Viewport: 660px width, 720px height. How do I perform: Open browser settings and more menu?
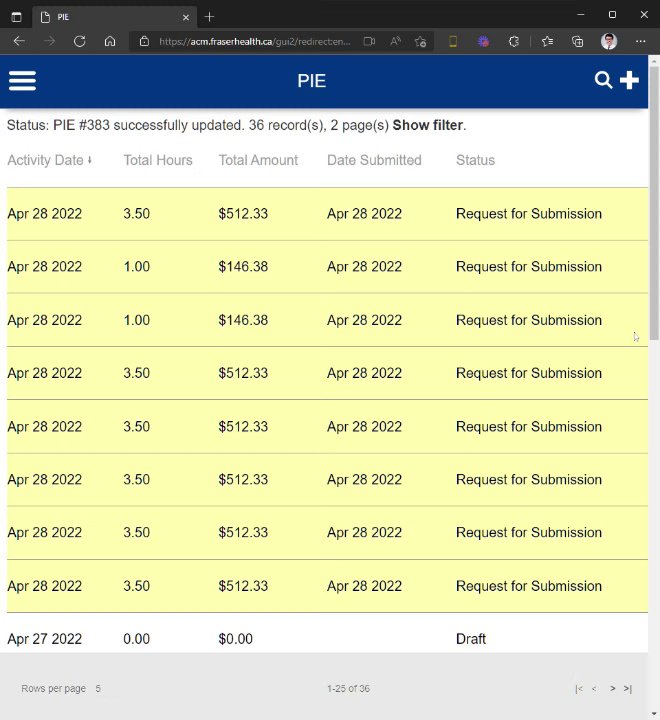coord(640,41)
